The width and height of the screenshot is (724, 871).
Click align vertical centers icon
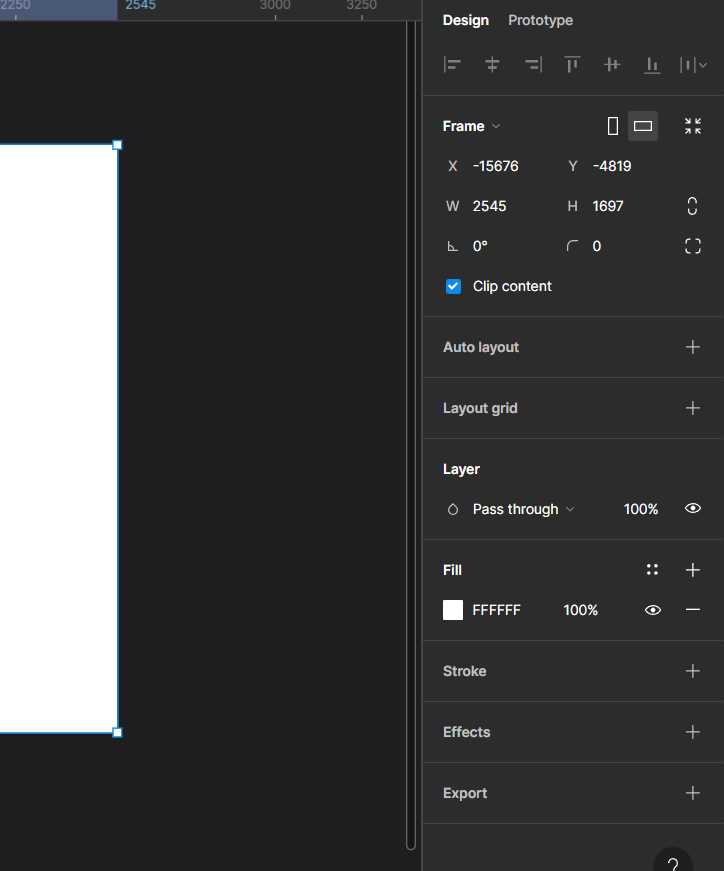click(612, 65)
